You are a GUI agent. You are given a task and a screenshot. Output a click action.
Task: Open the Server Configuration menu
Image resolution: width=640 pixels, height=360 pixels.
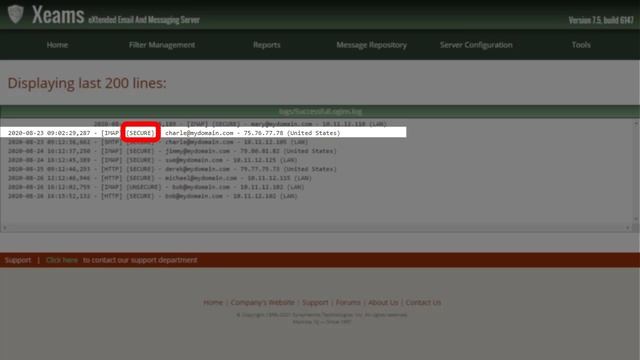tap(476, 45)
